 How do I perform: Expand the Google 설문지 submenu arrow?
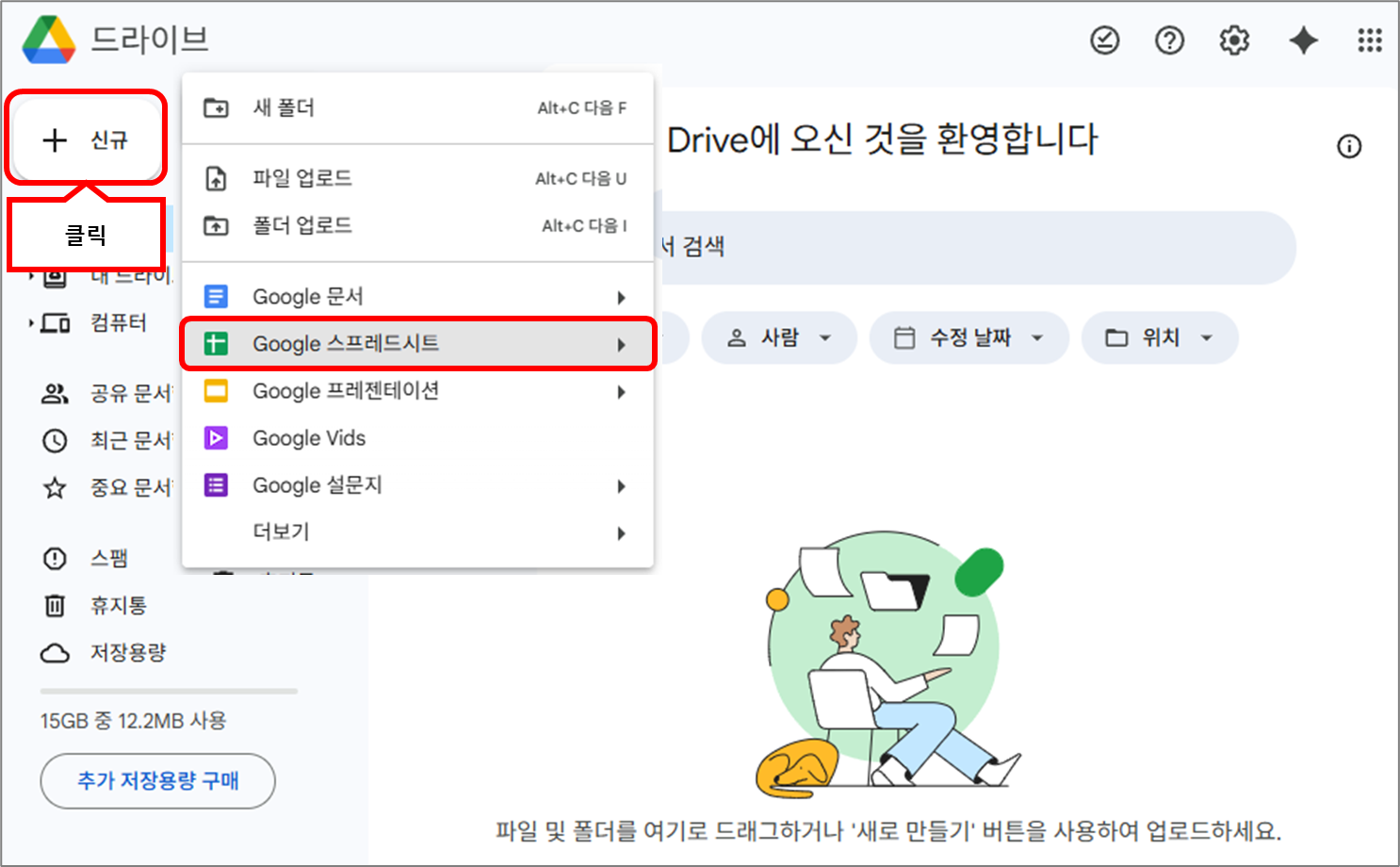coord(621,486)
